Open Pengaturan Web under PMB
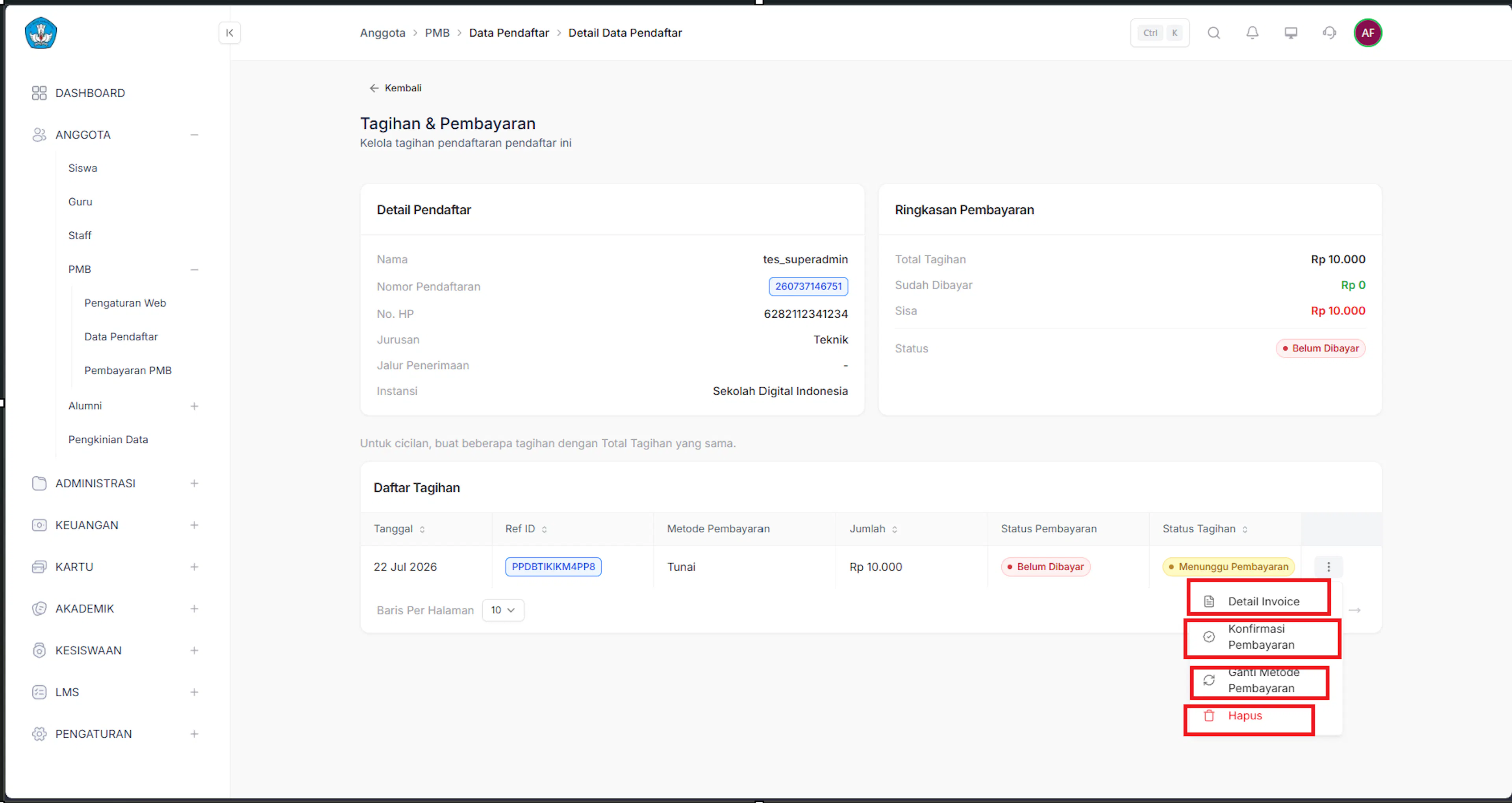Image resolution: width=1512 pixels, height=803 pixels. coord(125,303)
